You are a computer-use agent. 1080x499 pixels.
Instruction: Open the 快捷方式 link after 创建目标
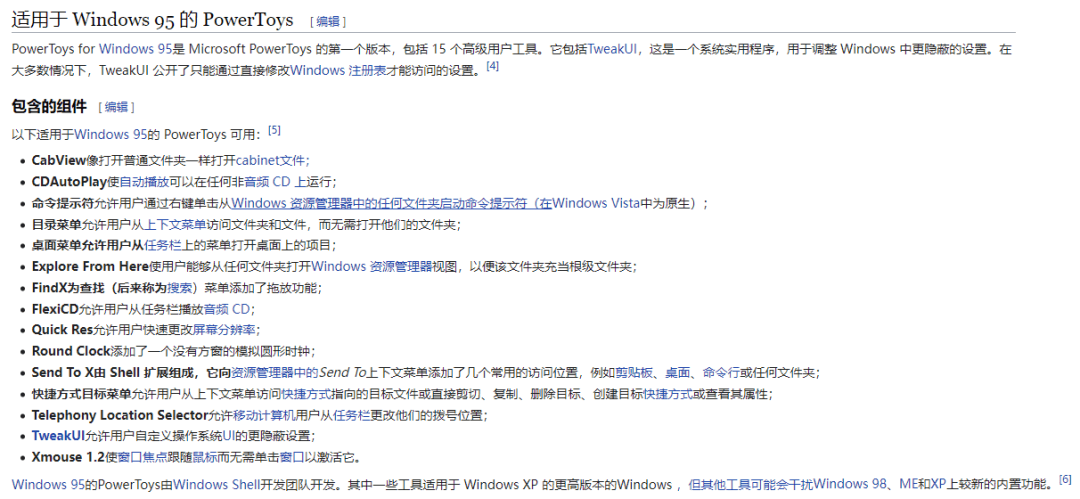[x=668, y=394]
